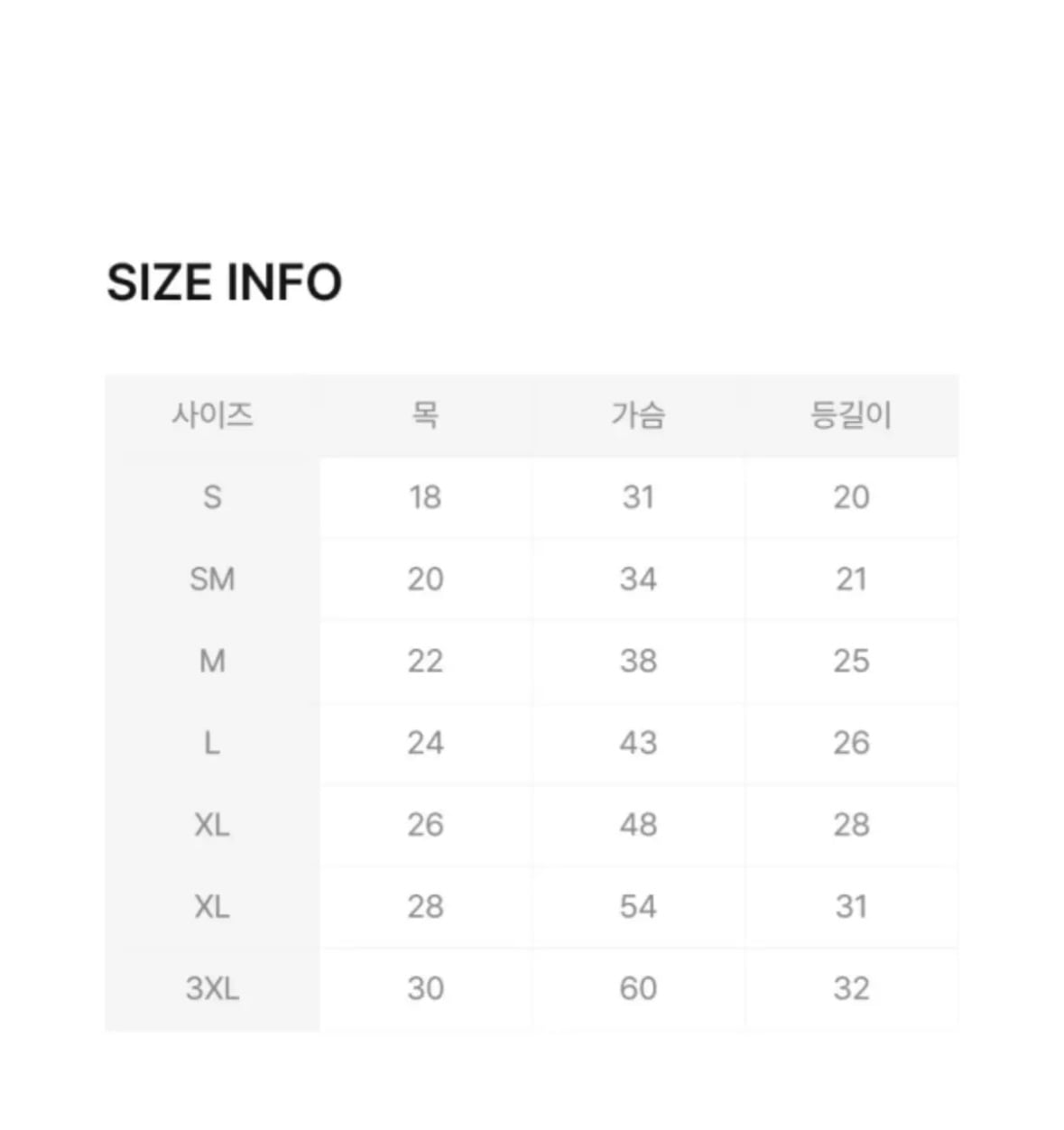Viewport: 1064px width, 1130px height.
Task: Click chest value 34 in SM row
Action: click(x=638, y=579)
